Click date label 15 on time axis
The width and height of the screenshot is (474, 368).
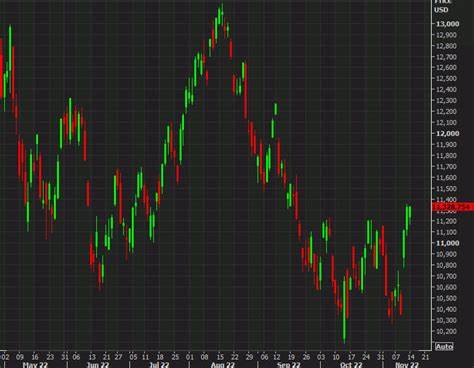tap(220, 357)
